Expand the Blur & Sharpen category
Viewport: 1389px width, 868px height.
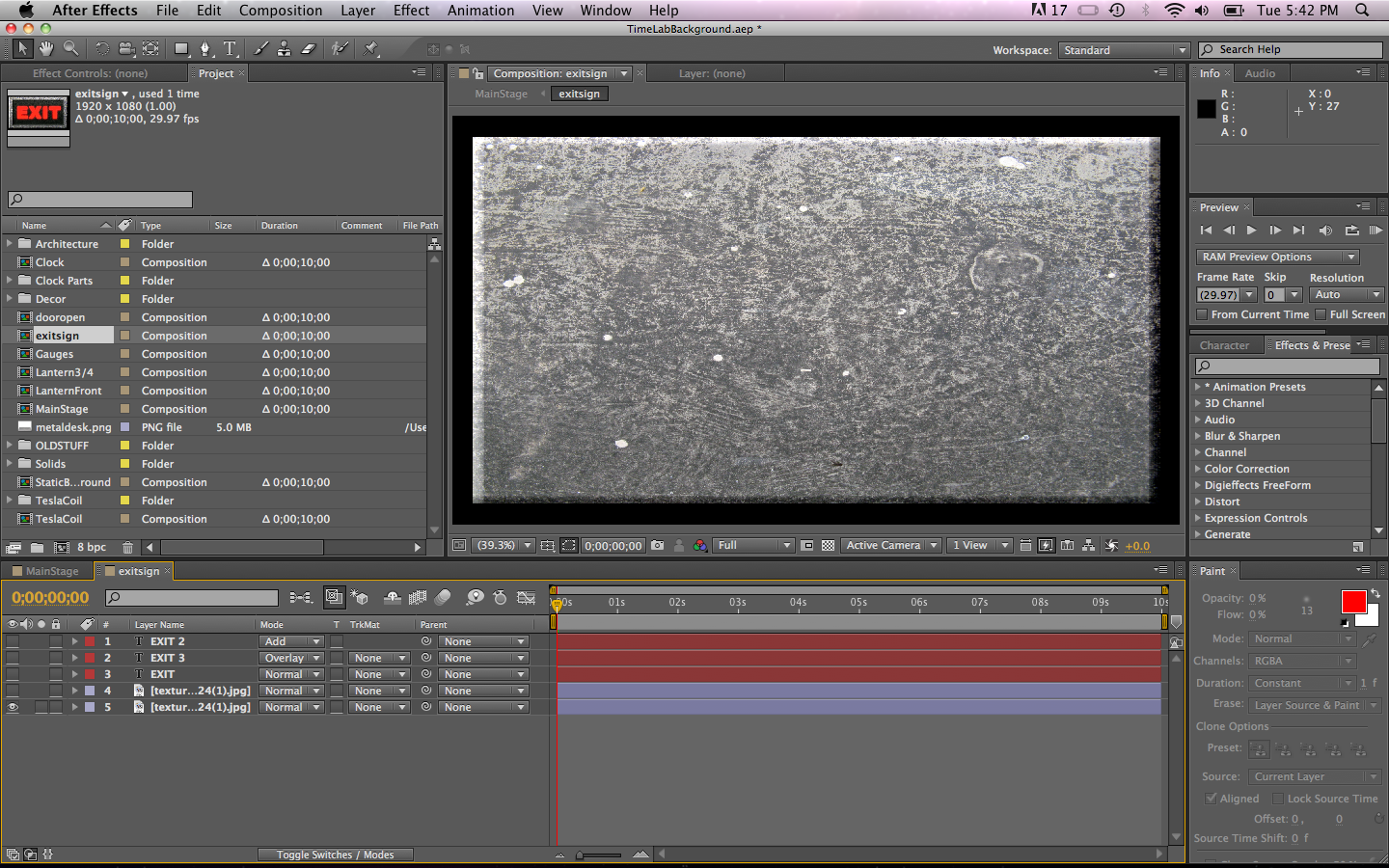tap(1198, 436)
